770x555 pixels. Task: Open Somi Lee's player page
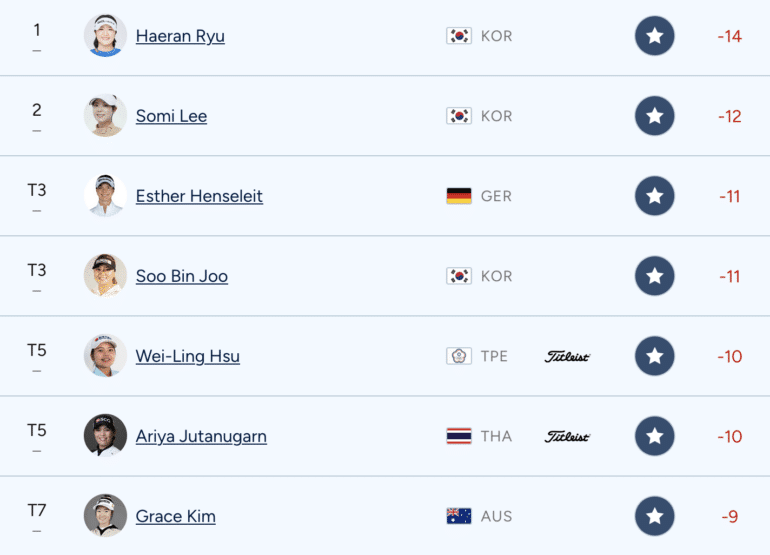pyautogui.click(x=171, y=116)
